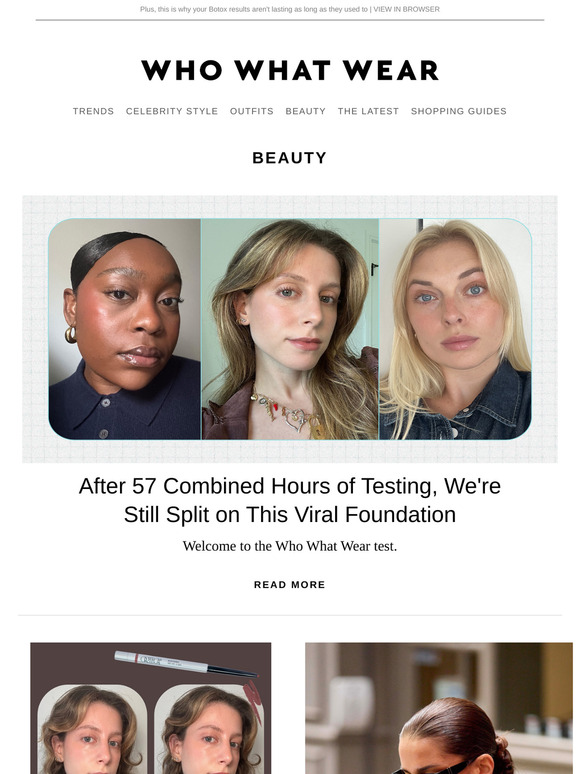Click the lip liner pencil product image
This screenshot has width=580, height=774.
coord(186,663)
